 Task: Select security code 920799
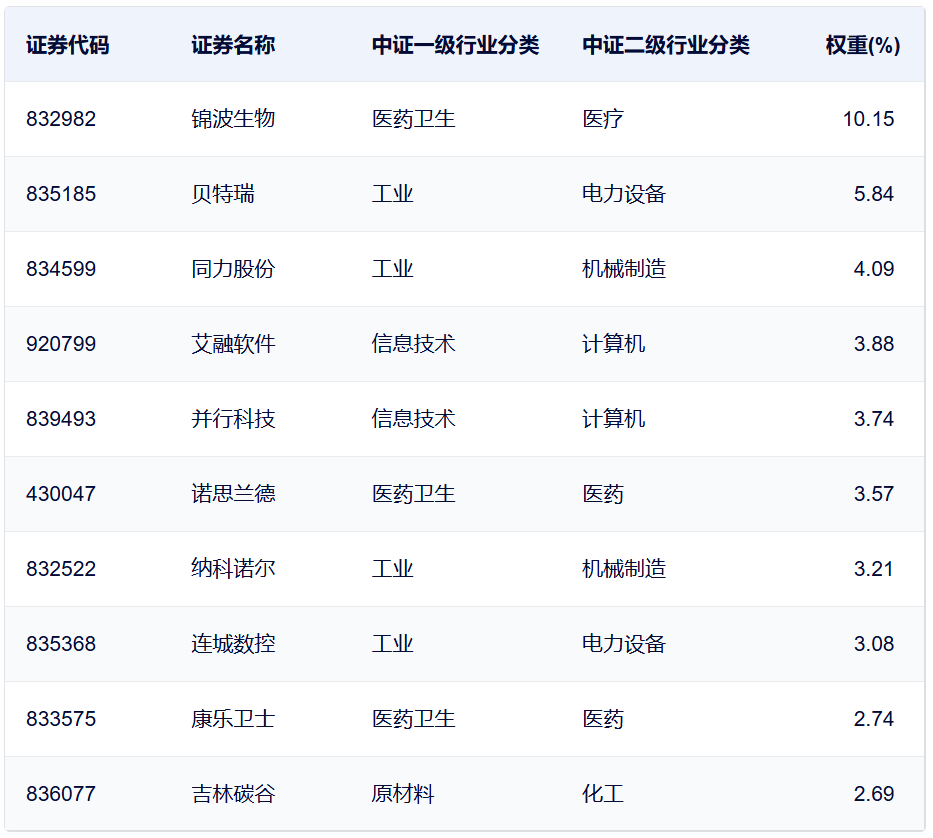61,344
